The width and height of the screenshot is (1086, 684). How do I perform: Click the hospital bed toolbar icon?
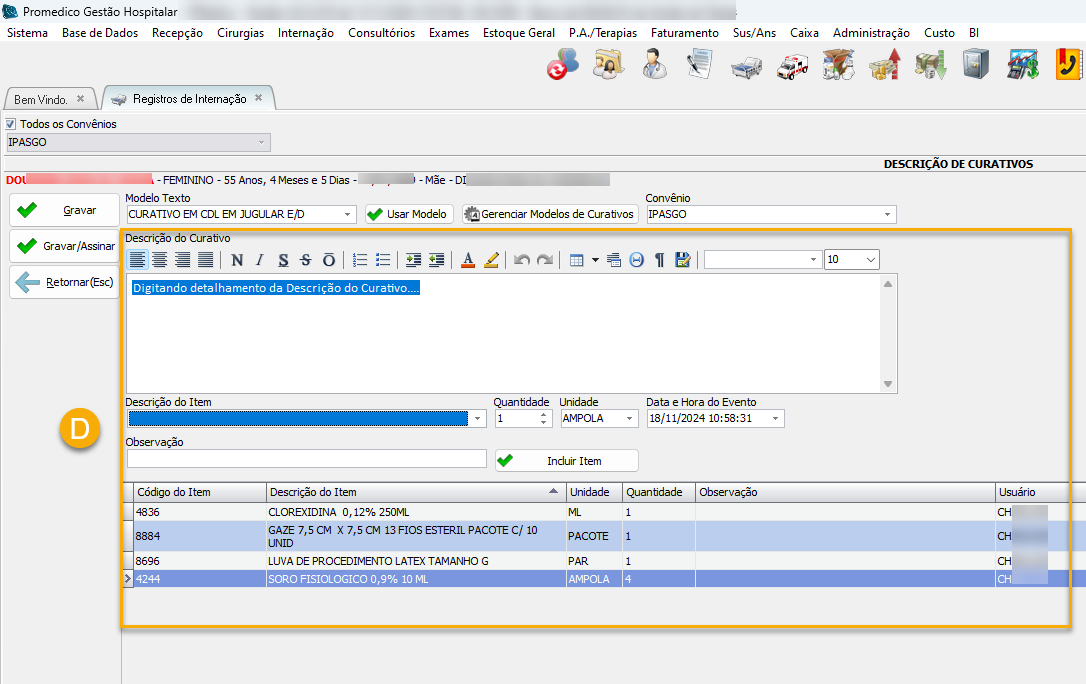[x=744, y=66]
